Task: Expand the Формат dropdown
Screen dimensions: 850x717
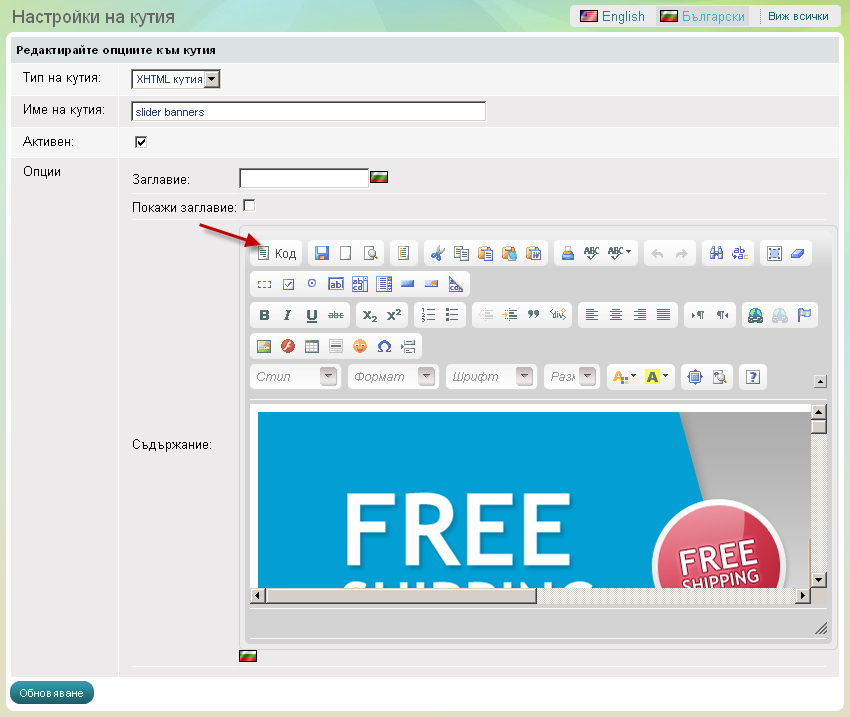Action: [x=427, y=377]
